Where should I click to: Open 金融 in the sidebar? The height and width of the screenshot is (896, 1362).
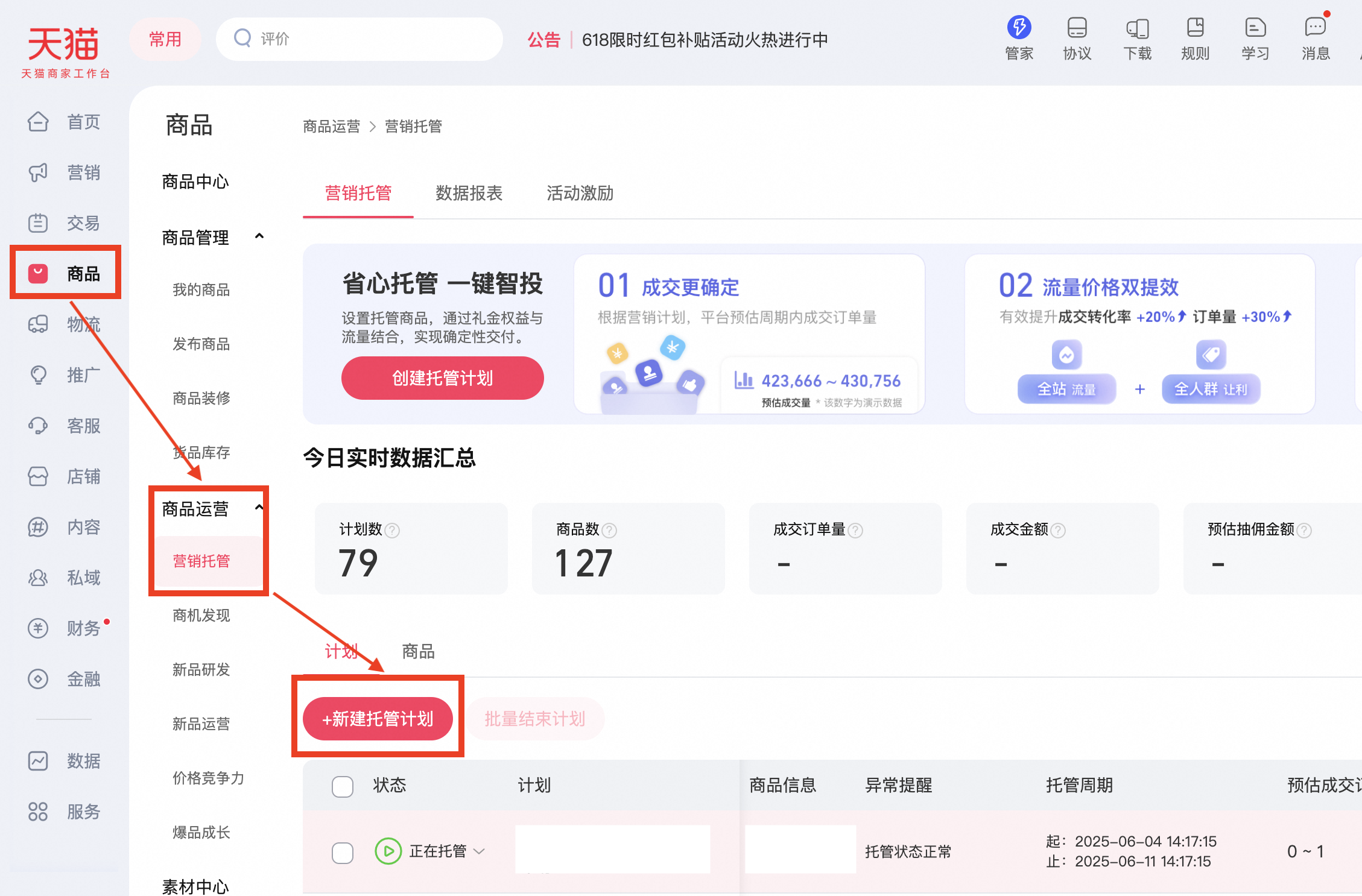coord(65,679)
